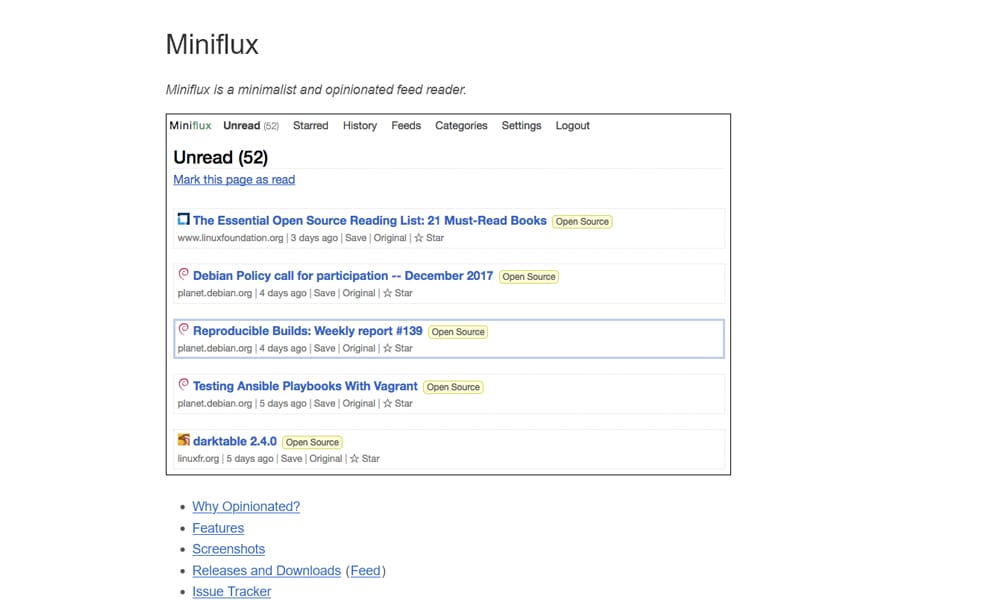This screenshot has height=600, width=1000.
Task: Star the Essential Open Source reading list article
Action: [430, 238]
